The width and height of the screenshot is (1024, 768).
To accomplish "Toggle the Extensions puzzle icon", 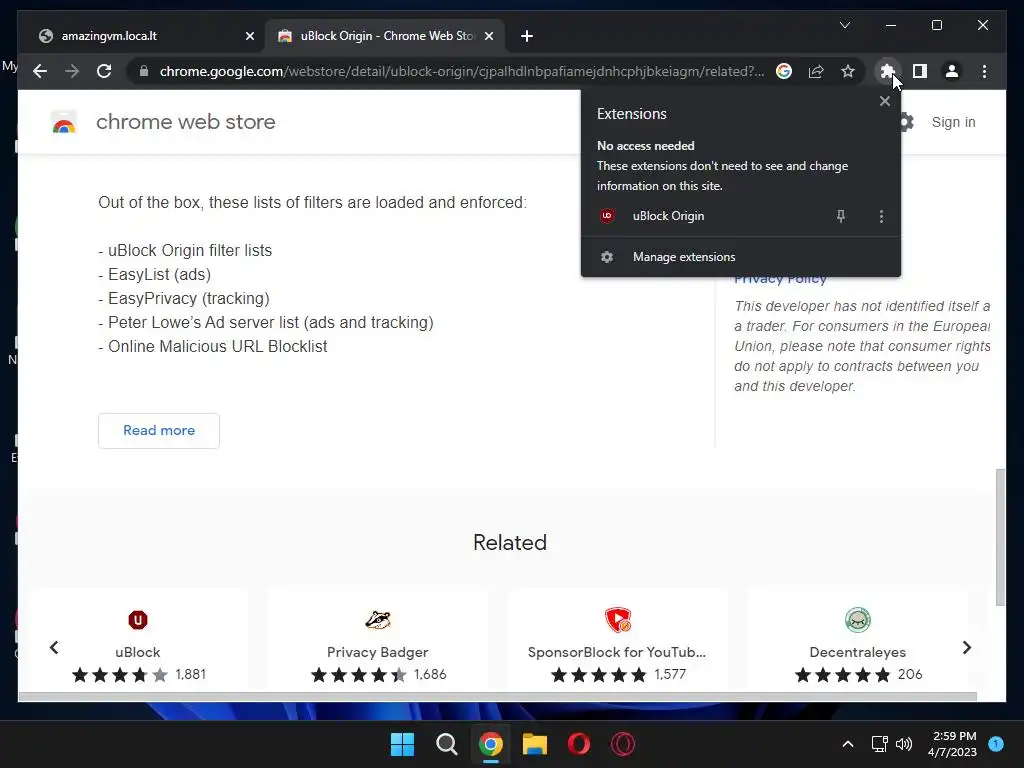I will (887, 71).
